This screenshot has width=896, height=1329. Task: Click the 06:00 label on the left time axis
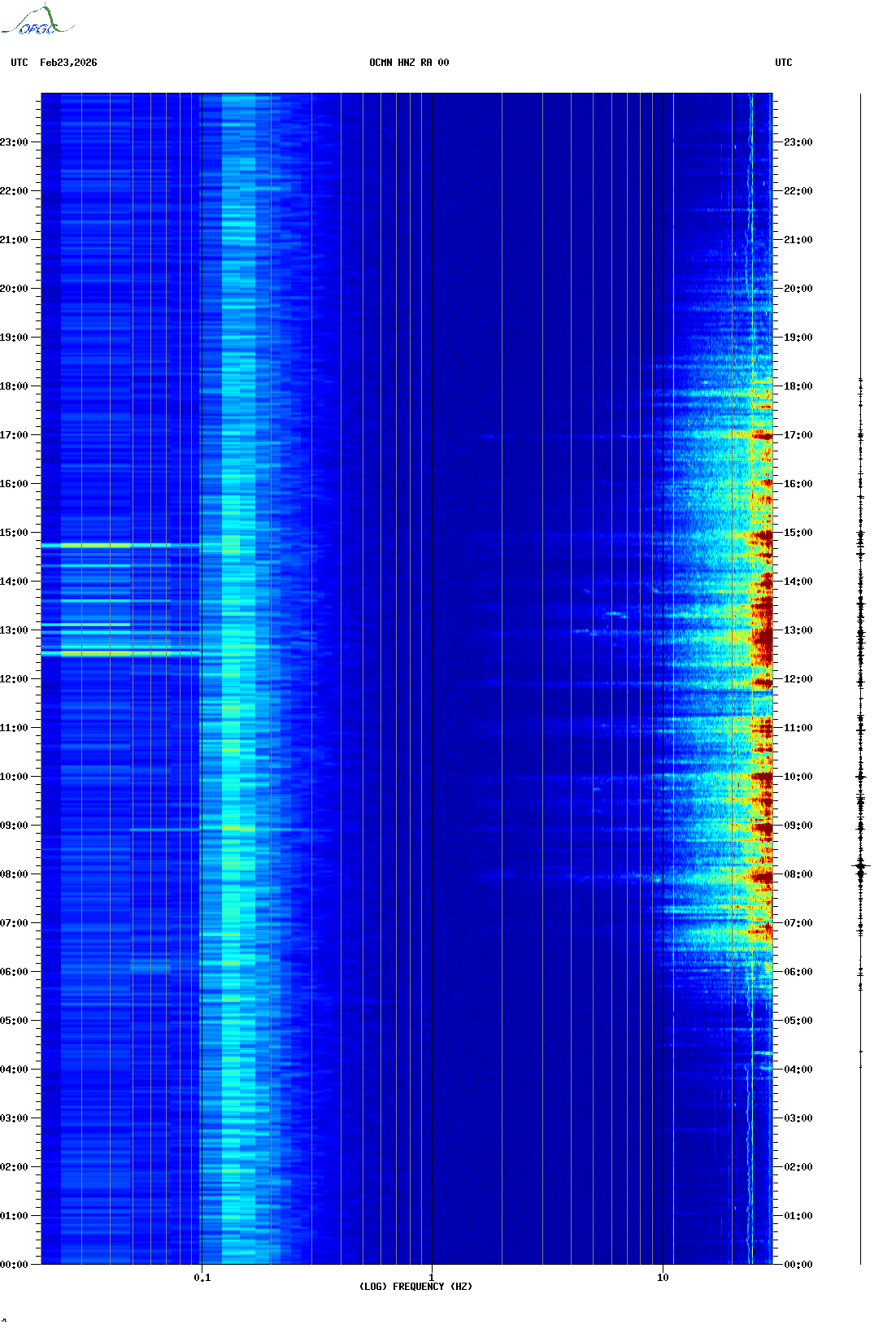[14, 972]
